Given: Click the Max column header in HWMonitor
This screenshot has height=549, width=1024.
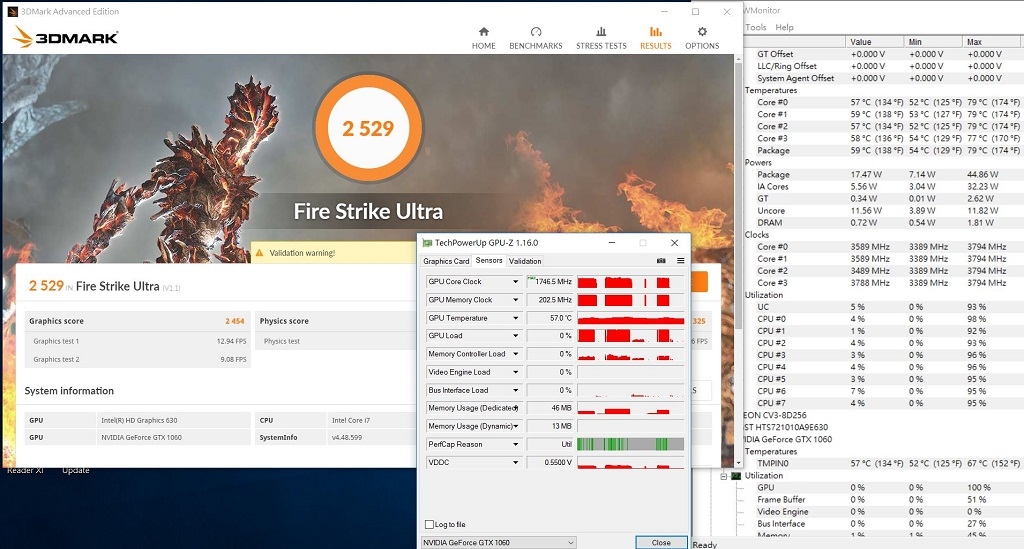Looking at the screenshot, I should pyautogui.click(x=993, y=42).
